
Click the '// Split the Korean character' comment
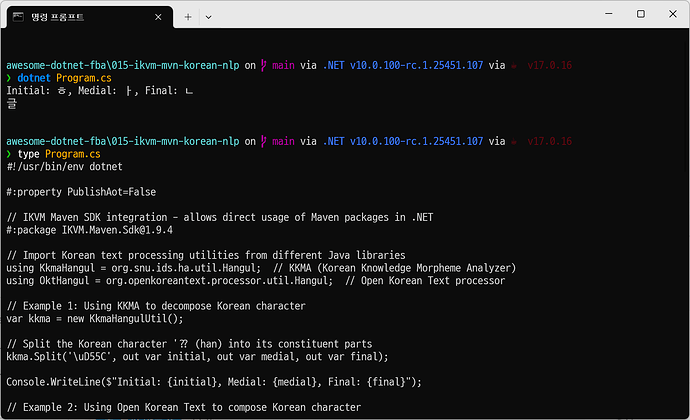[189, 344]
